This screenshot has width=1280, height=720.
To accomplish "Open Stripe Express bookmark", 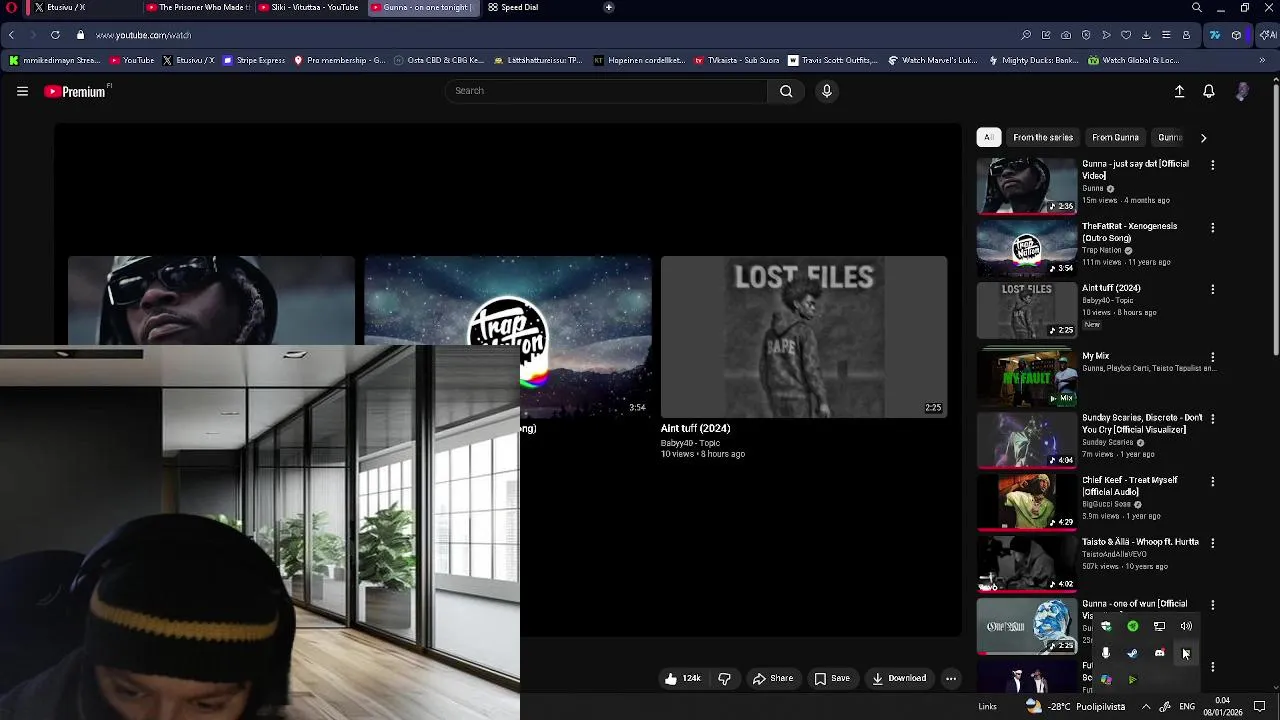I will (254, 60).
